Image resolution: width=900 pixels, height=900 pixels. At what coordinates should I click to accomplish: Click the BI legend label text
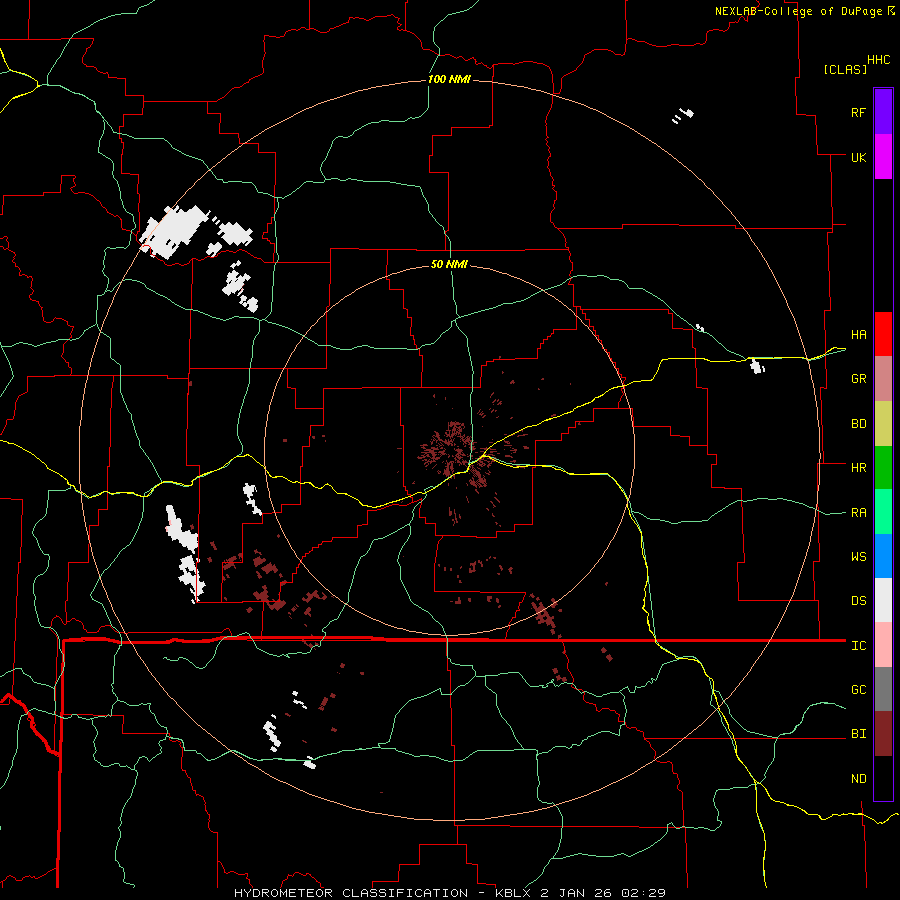point(858,734)
